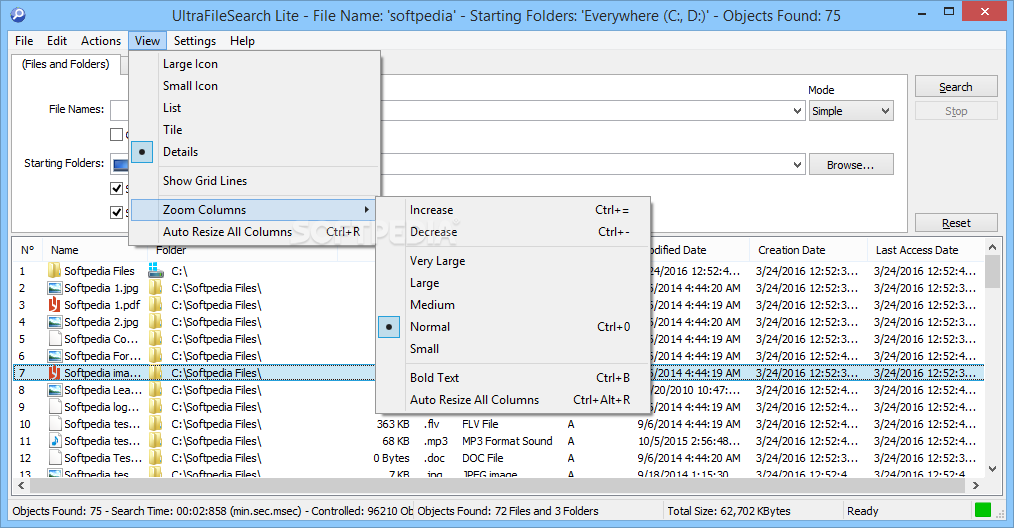Click the Stop button
Viewport: 1014px width, 528px height.
point(956,111)
